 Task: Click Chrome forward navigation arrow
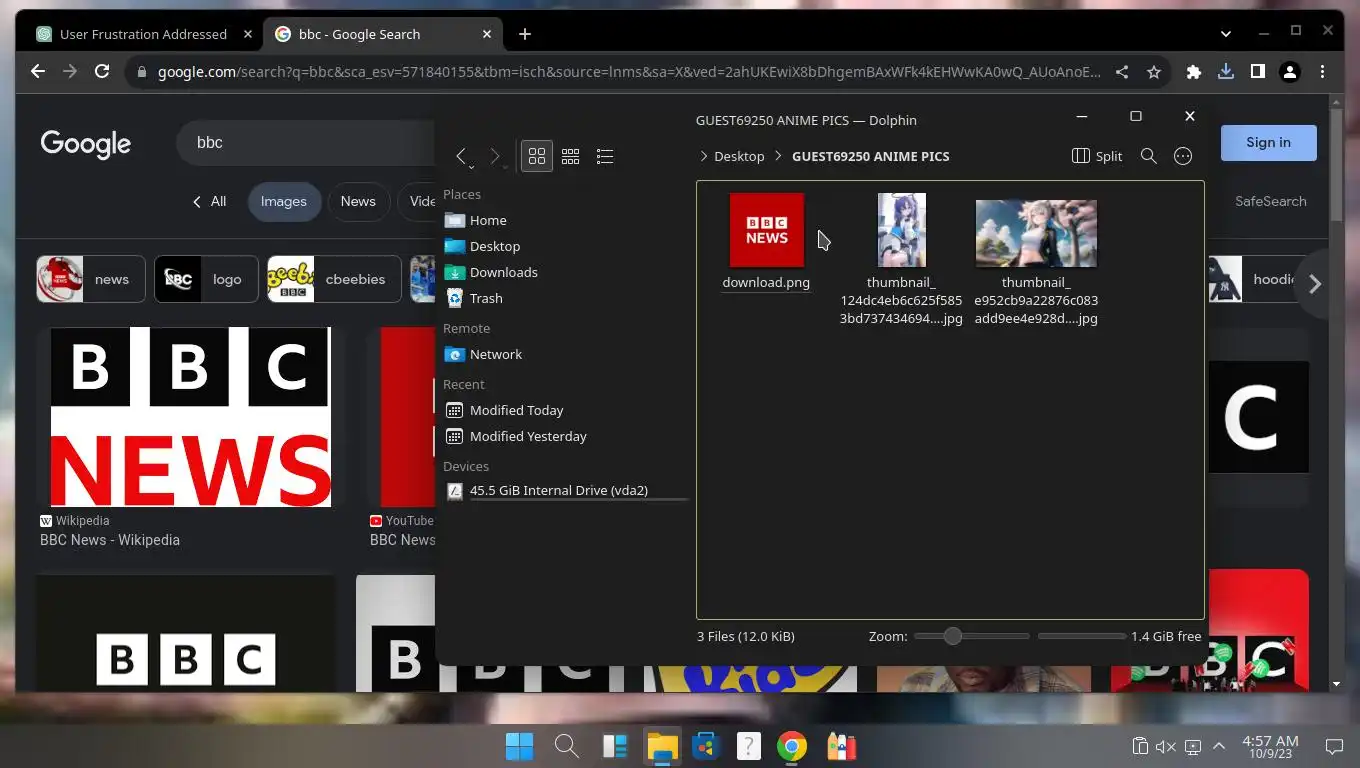click(70, 72)
